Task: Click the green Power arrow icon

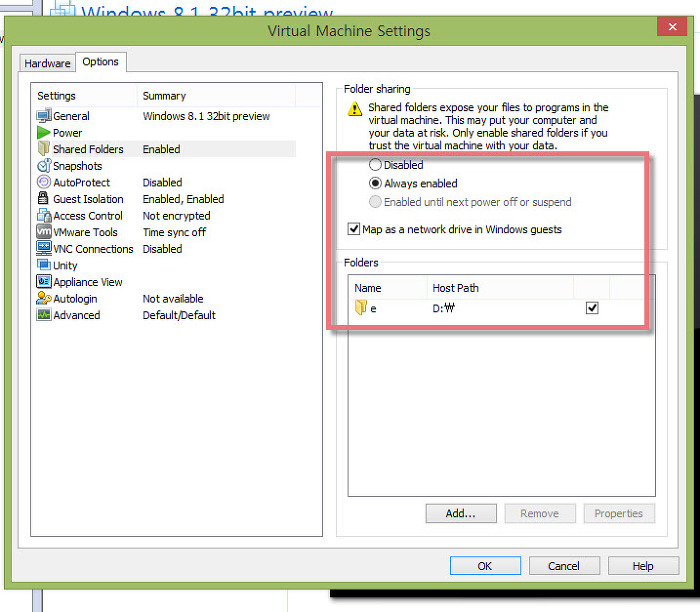Action: click(44, 133)
